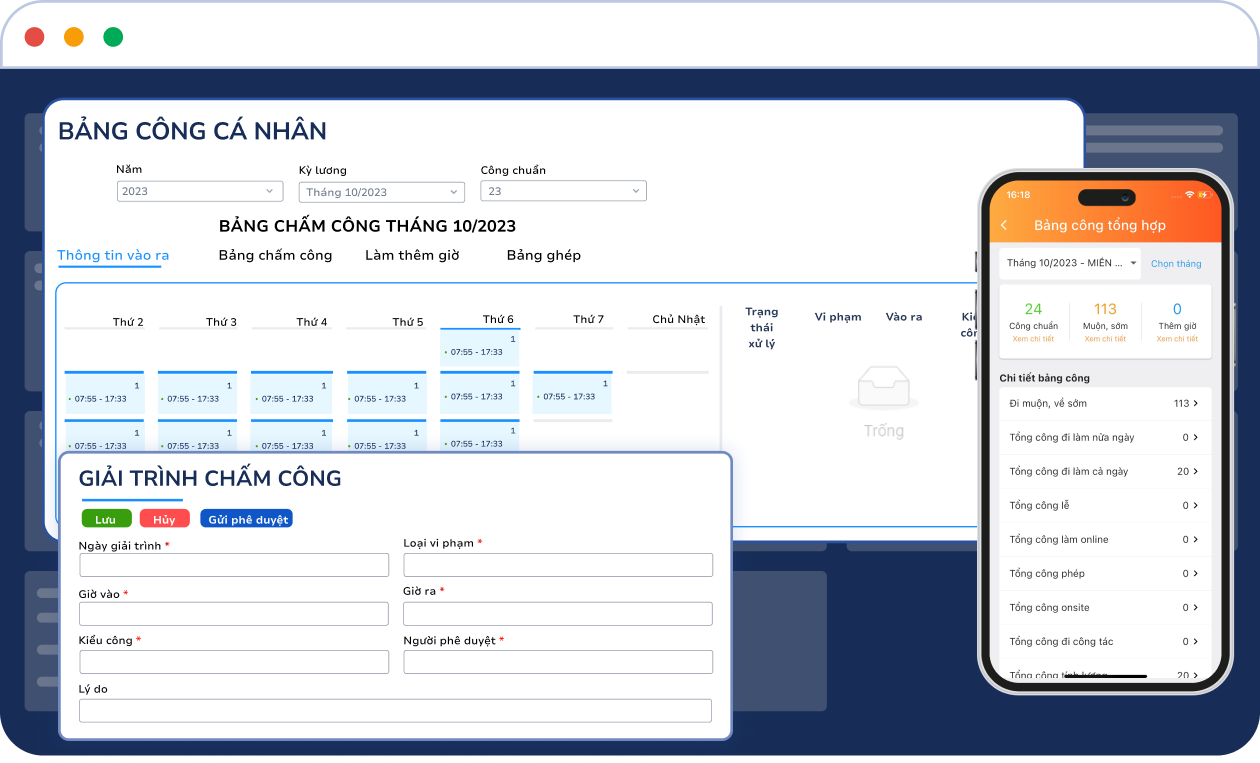The width and height of the screenshot is (1260, 763).
Task: Open chevron for Tổng công onsite row
Action: point(1196,607)
